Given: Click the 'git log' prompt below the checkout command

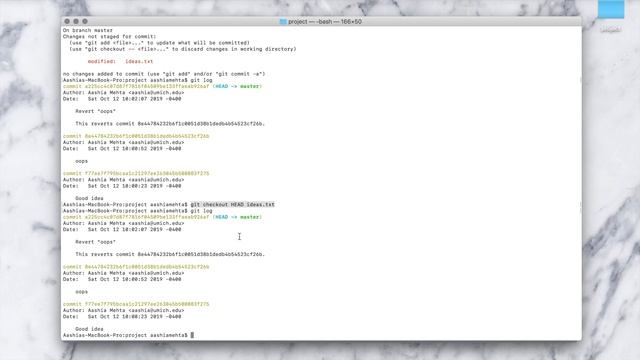Looking at the screenshot, I should click(x=138, y=211).
